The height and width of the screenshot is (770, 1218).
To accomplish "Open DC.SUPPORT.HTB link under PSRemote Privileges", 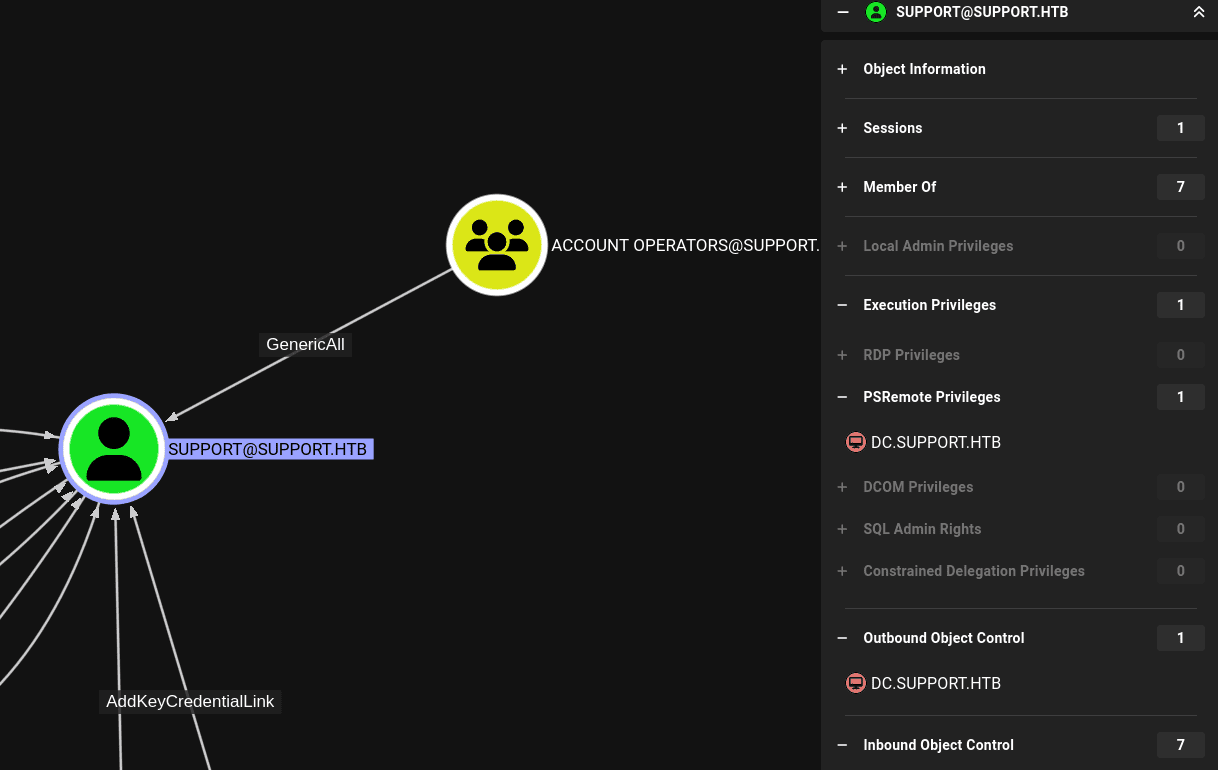I will coord(936,442).
